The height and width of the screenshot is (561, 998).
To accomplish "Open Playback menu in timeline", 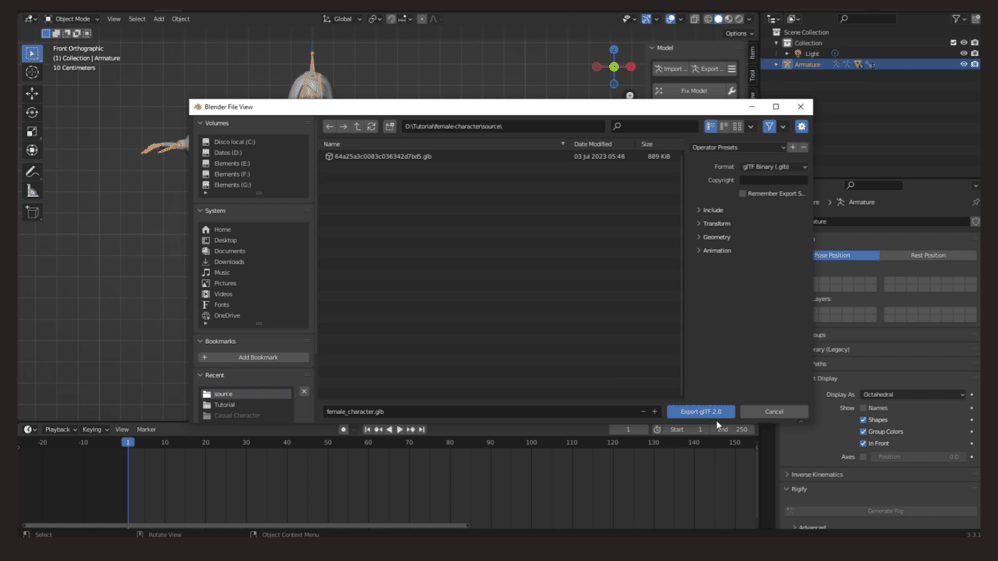I will 60,429.
